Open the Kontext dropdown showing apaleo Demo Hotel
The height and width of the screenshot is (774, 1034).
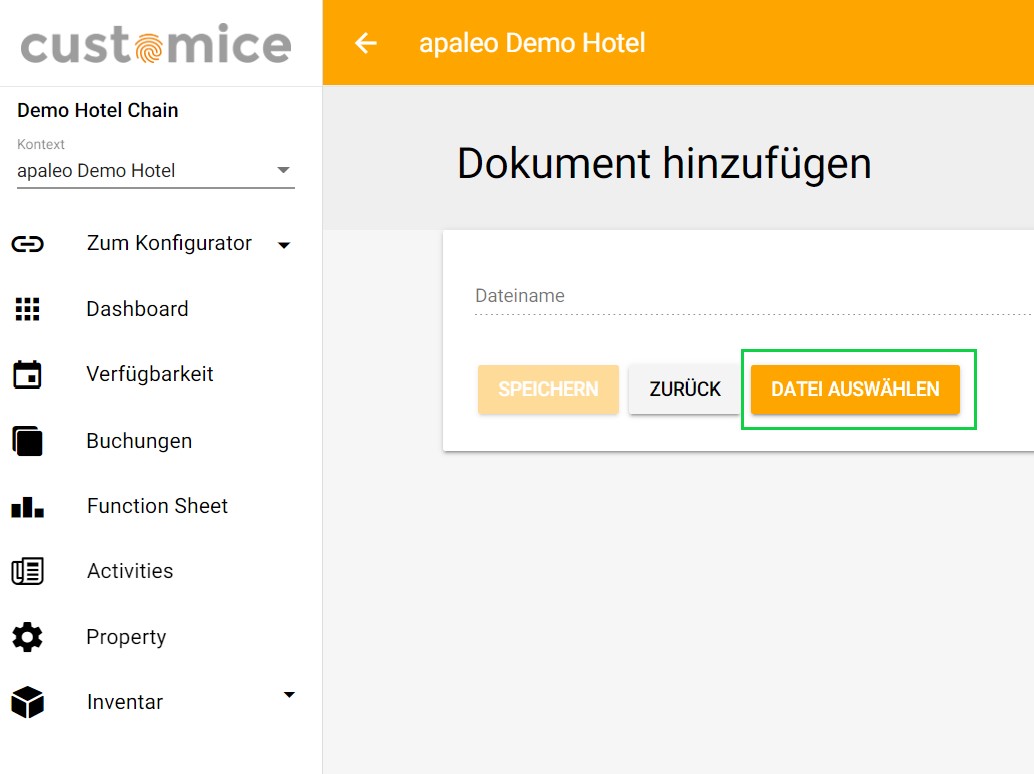156,171
